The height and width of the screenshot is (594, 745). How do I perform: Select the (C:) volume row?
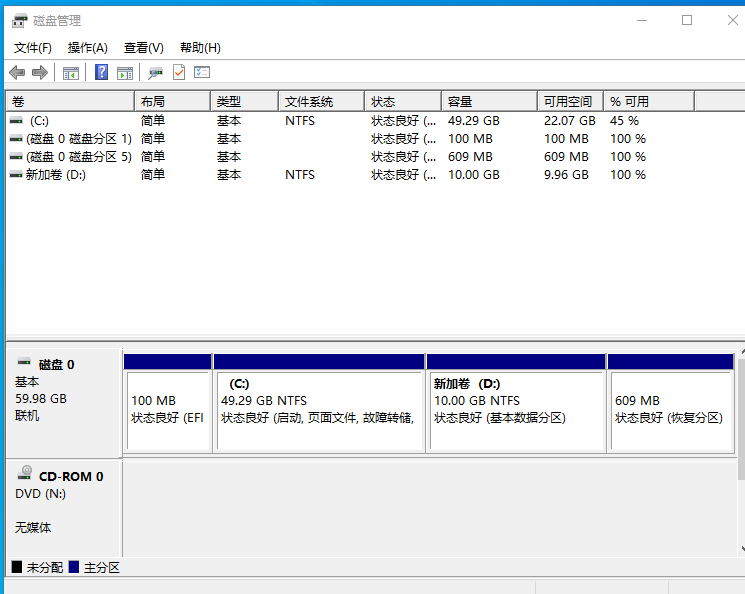[375, 121]
